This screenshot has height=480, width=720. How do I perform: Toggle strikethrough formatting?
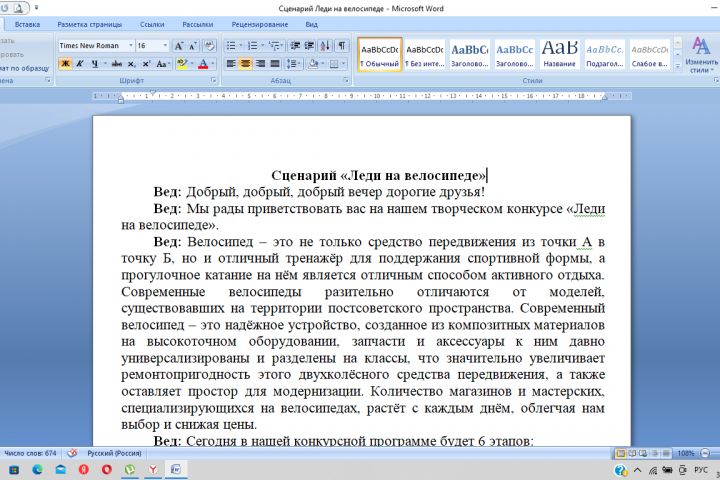tap(117, 64)
